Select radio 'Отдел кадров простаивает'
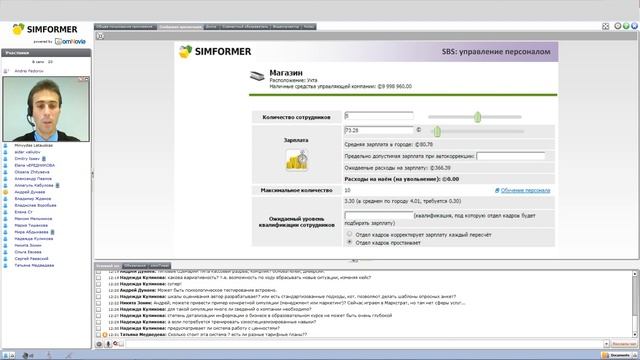Image resolution: width=640 pixels, height=360 pixels. click(349, 242)
